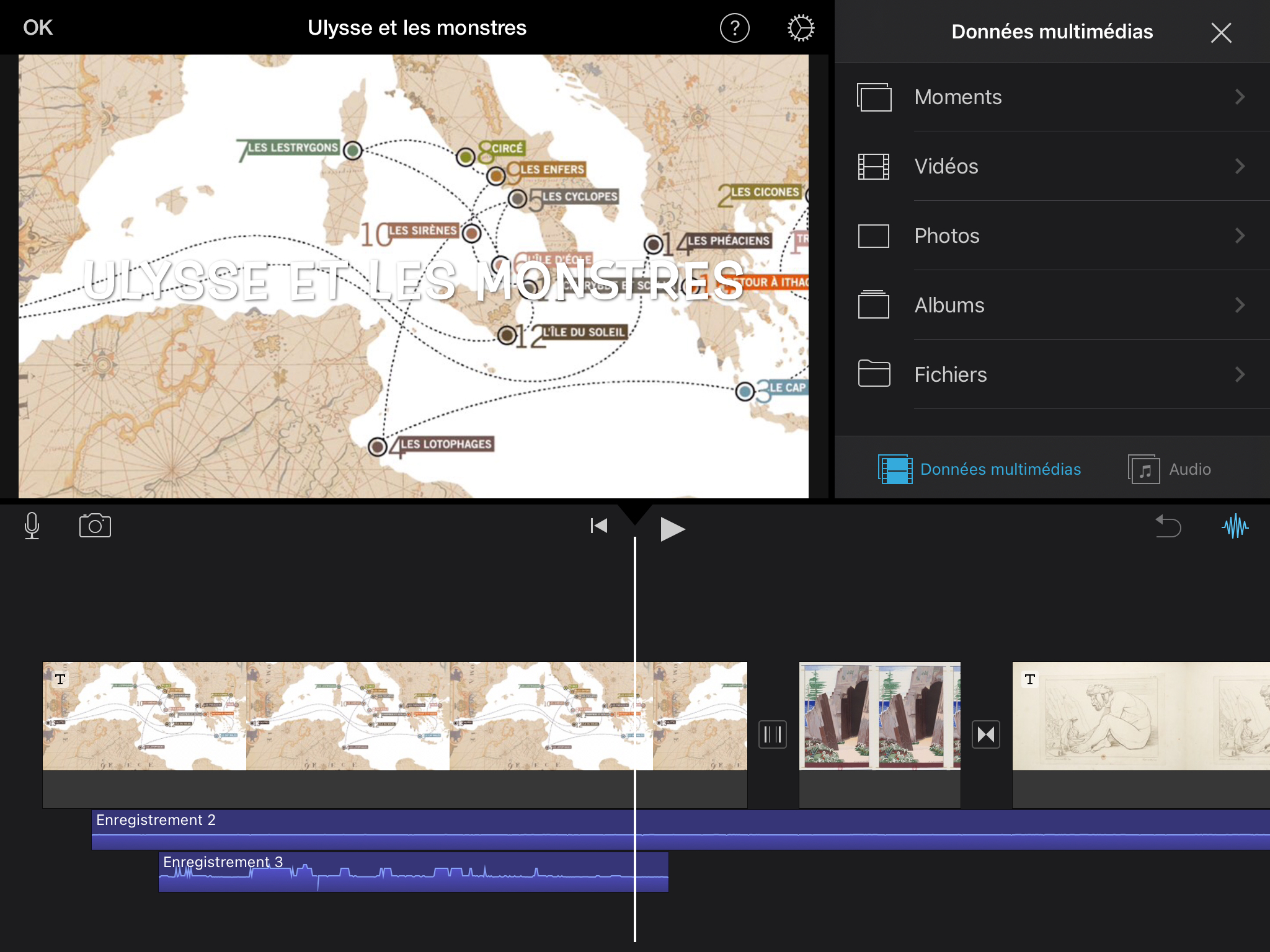Start voiceover with the microphone icon
Viewport: 1270px width, 952px height.
(x=32, y=526)
